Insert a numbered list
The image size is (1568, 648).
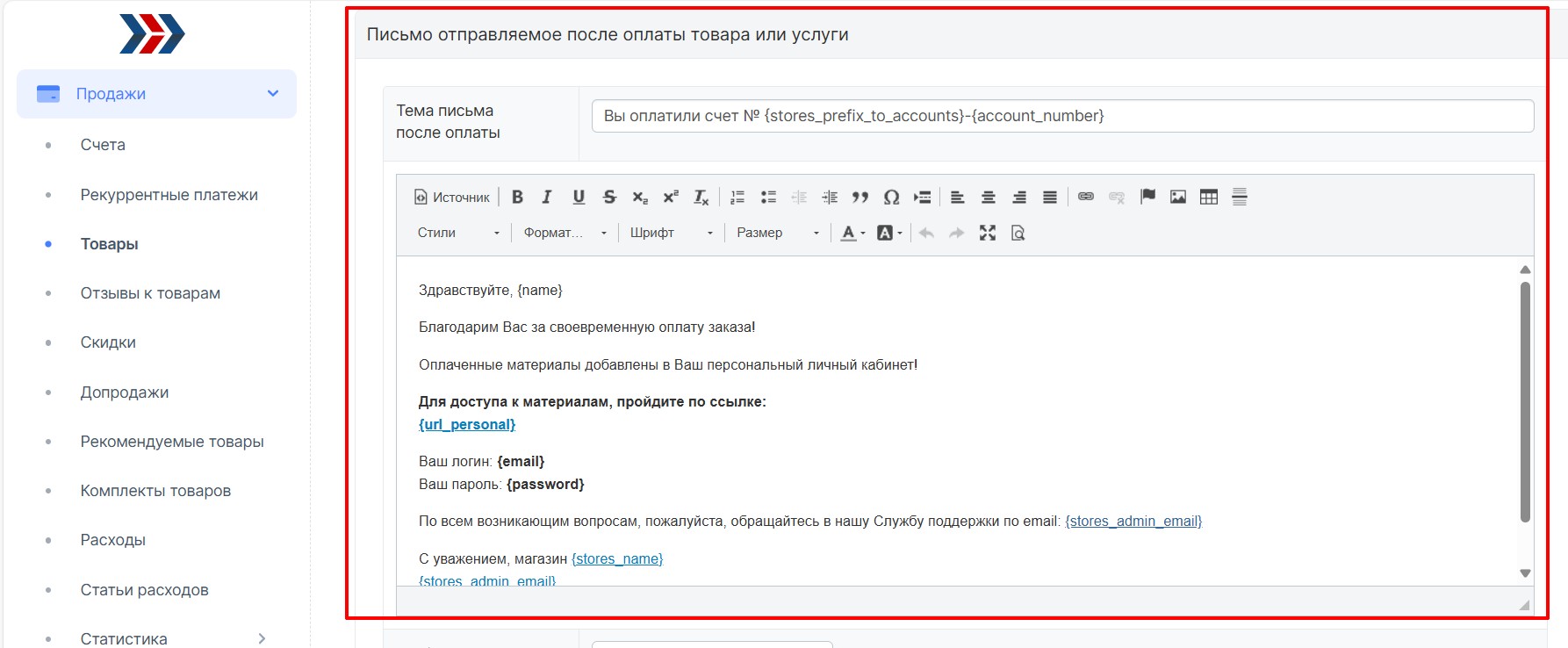coord(737,197)
